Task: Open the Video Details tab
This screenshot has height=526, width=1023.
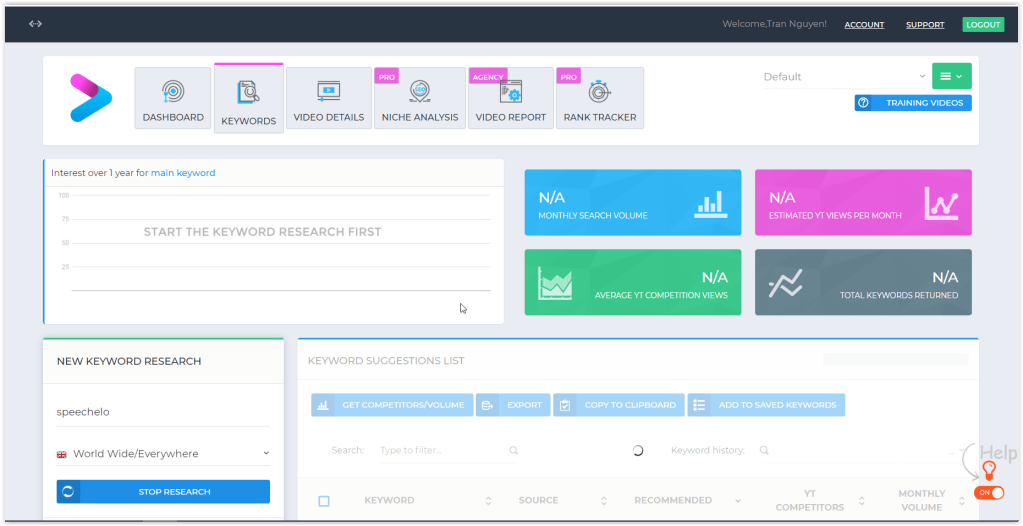Action: 328,99
